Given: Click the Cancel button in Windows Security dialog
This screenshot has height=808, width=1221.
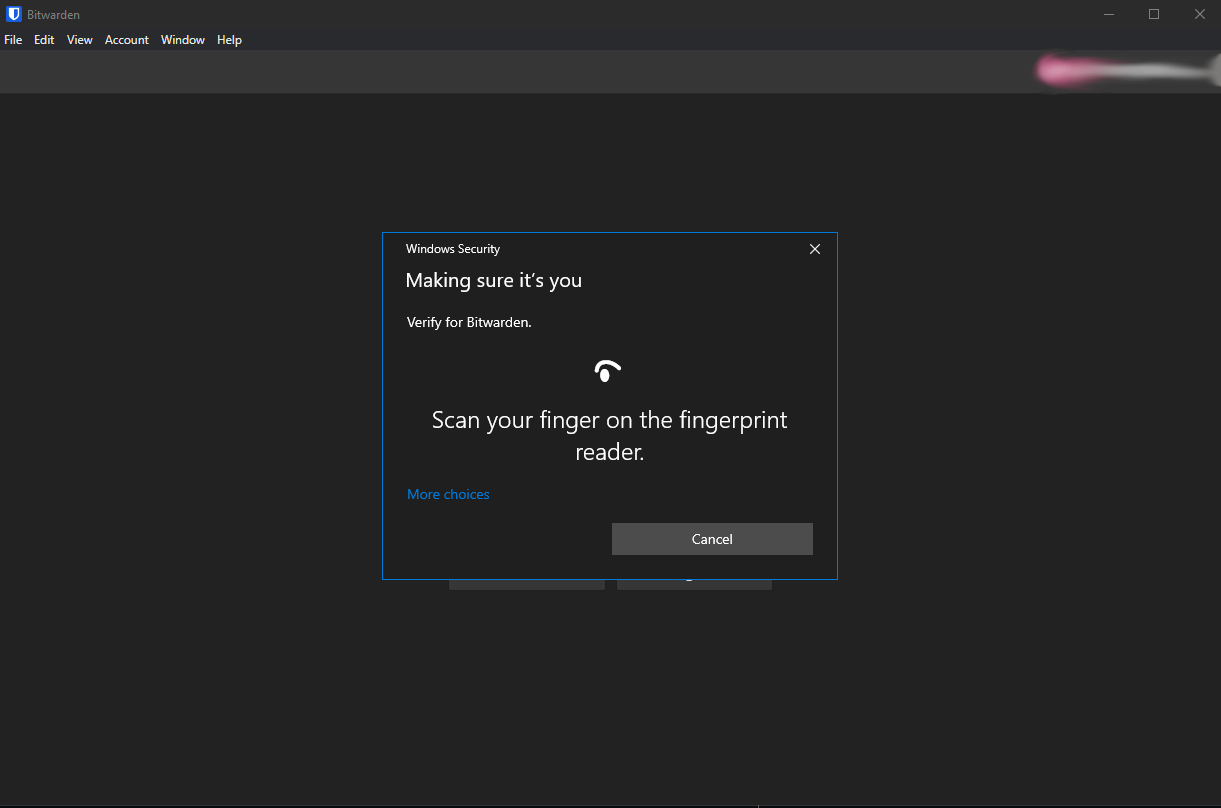Looking at the screenshot, I should coord(712,539).
